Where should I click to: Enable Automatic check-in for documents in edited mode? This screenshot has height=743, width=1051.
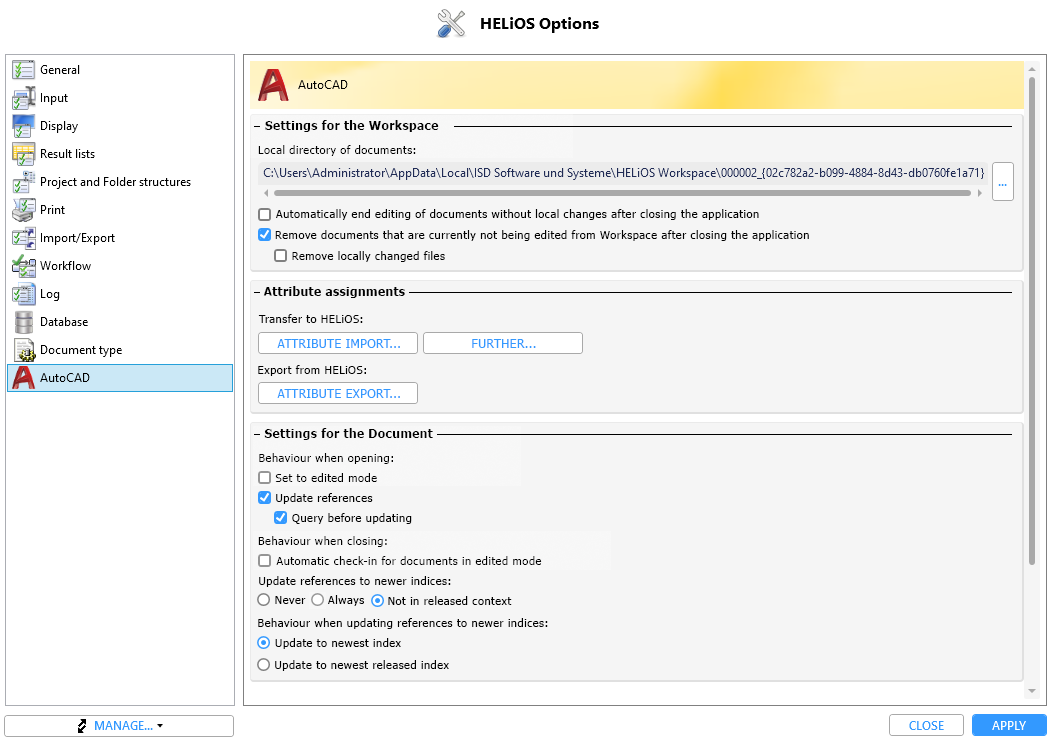pyautogui.click(x=265, y=561)
